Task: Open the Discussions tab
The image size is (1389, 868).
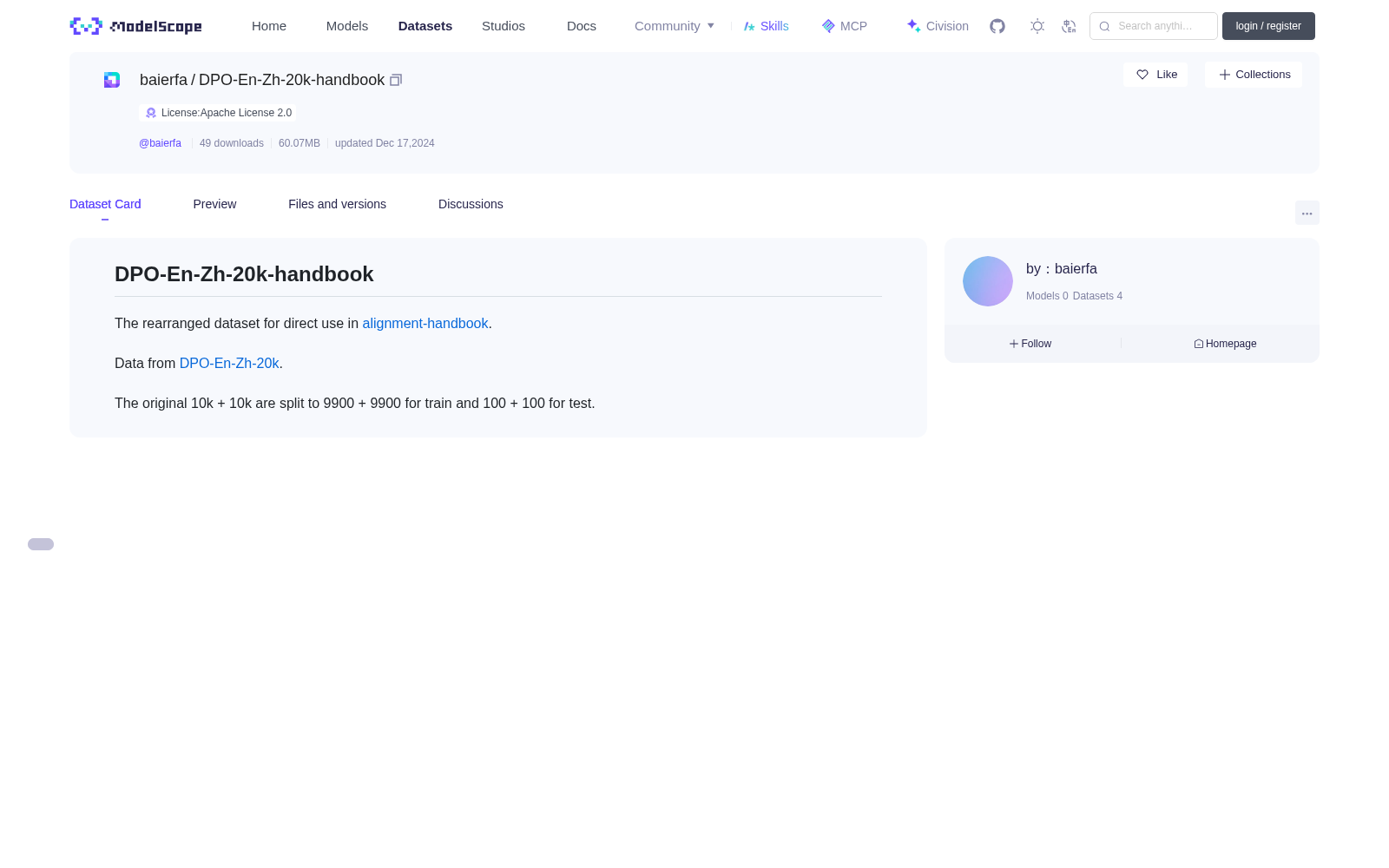Action: coord(471,204)
